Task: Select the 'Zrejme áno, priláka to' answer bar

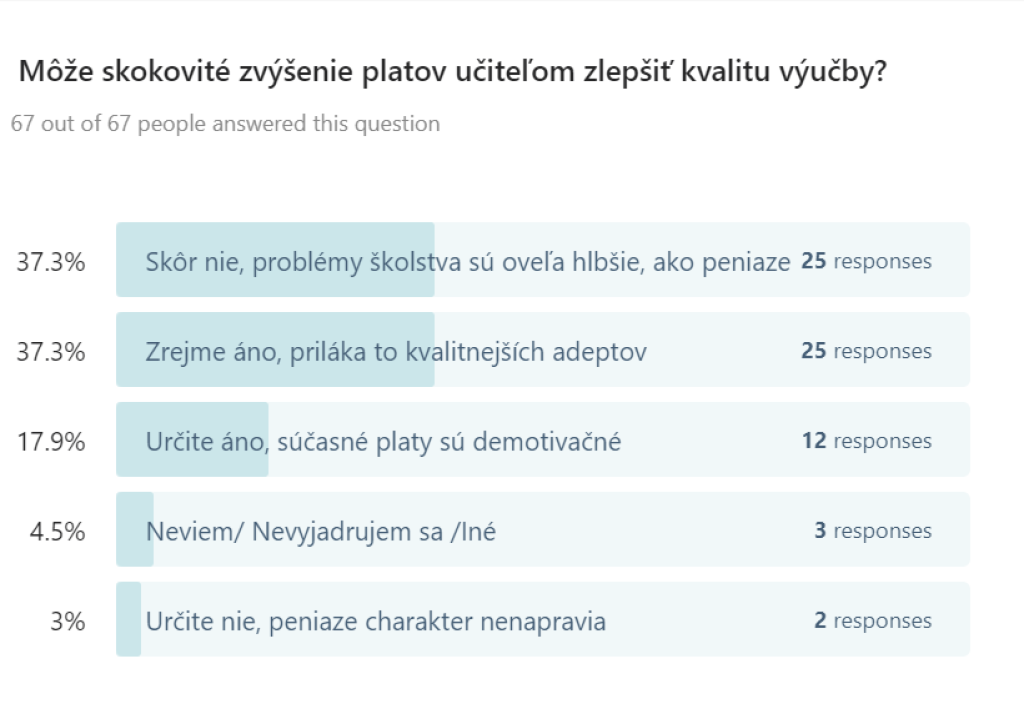Action: [x=543, y=350]
